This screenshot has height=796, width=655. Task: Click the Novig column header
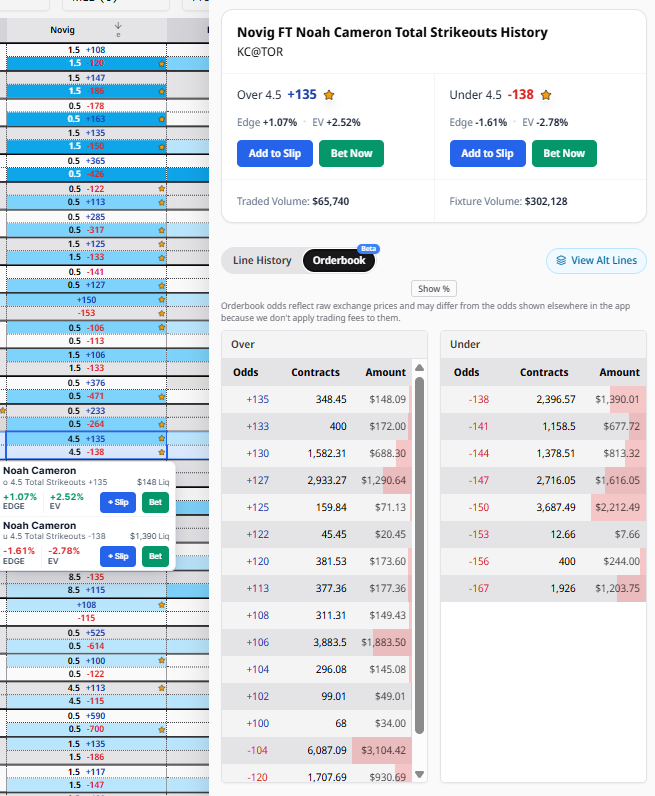[x=86, y=30]
